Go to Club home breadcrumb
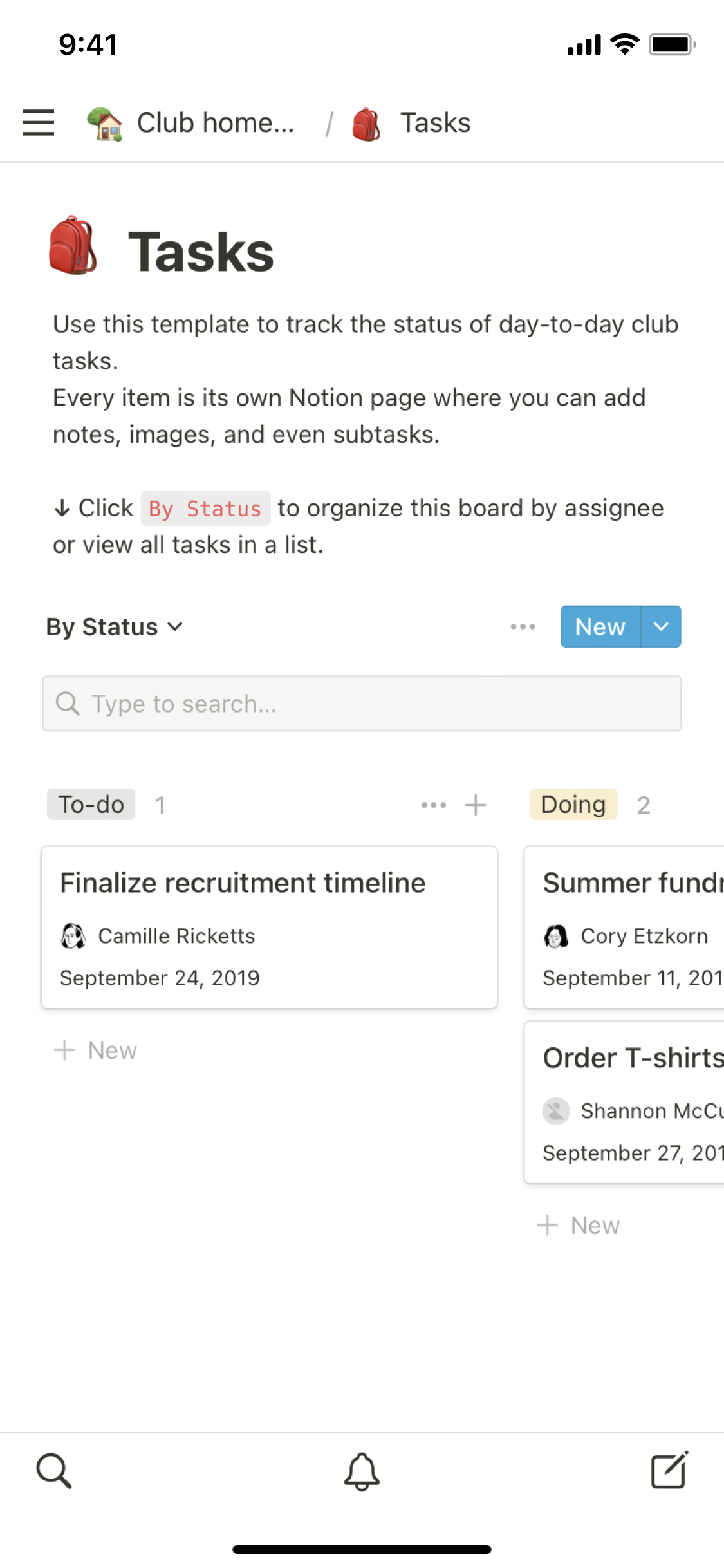The width and height of the screenshot is (724, 1568). pos(192,123)
